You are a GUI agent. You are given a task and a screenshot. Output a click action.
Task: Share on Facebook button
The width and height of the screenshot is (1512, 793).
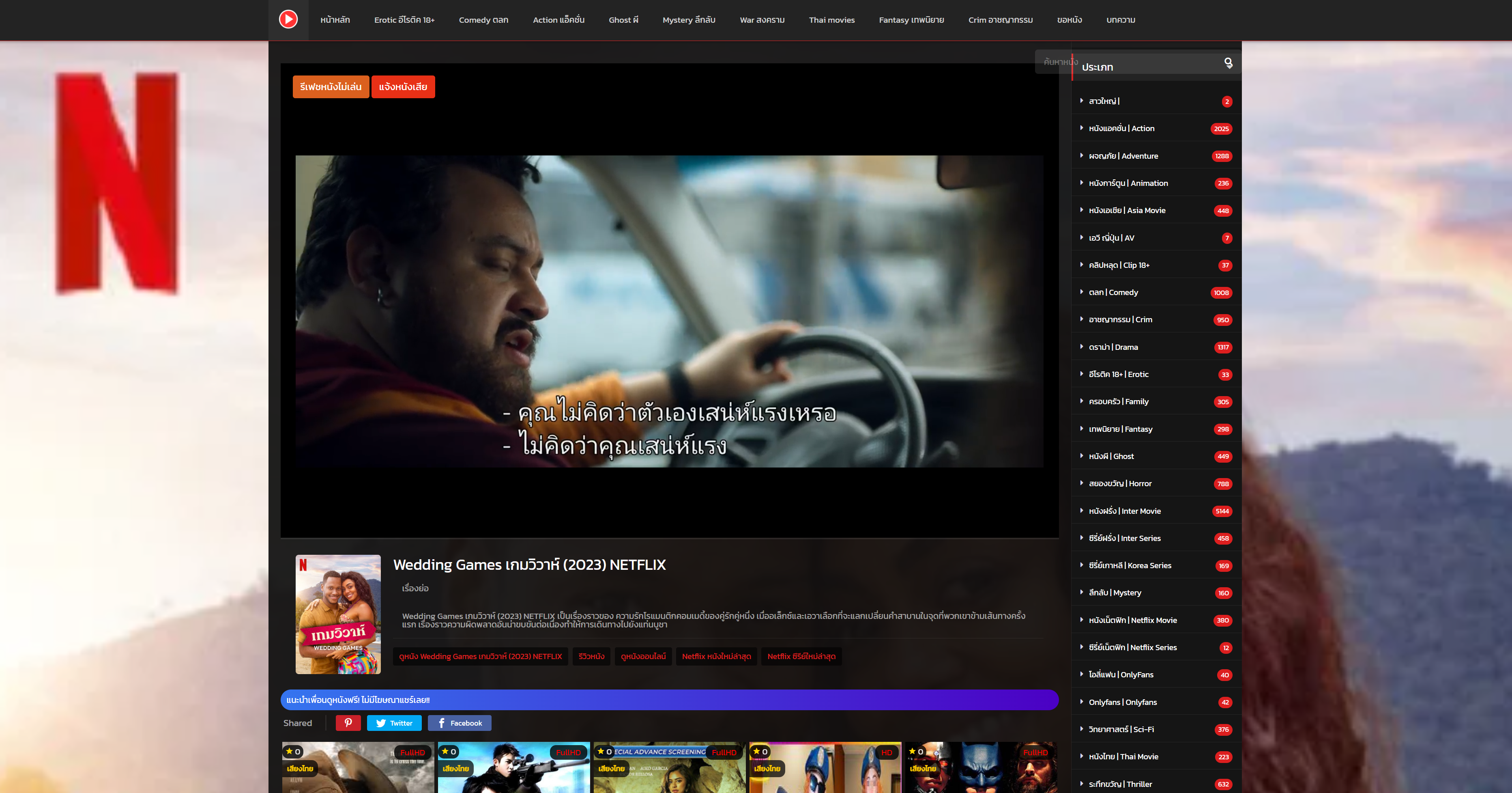[x=459, y=722]
